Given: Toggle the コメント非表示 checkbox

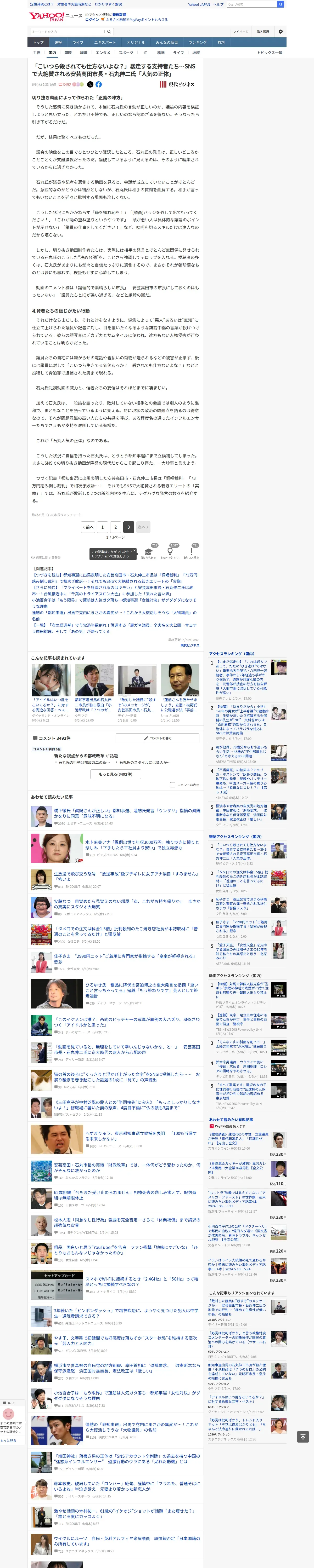Looking at the screenshot, I should pyautogui.click(x=172, y=785).
